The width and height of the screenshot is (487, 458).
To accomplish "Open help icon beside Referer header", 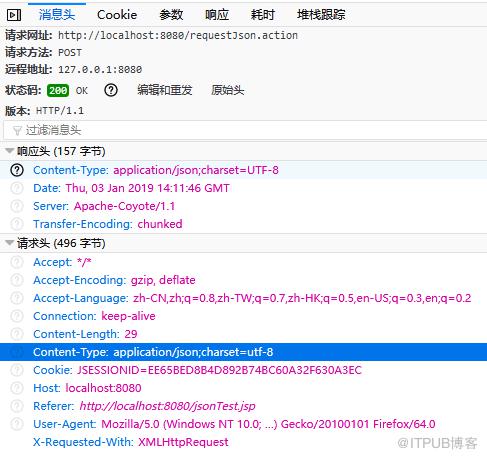I will tap(17, 406).
